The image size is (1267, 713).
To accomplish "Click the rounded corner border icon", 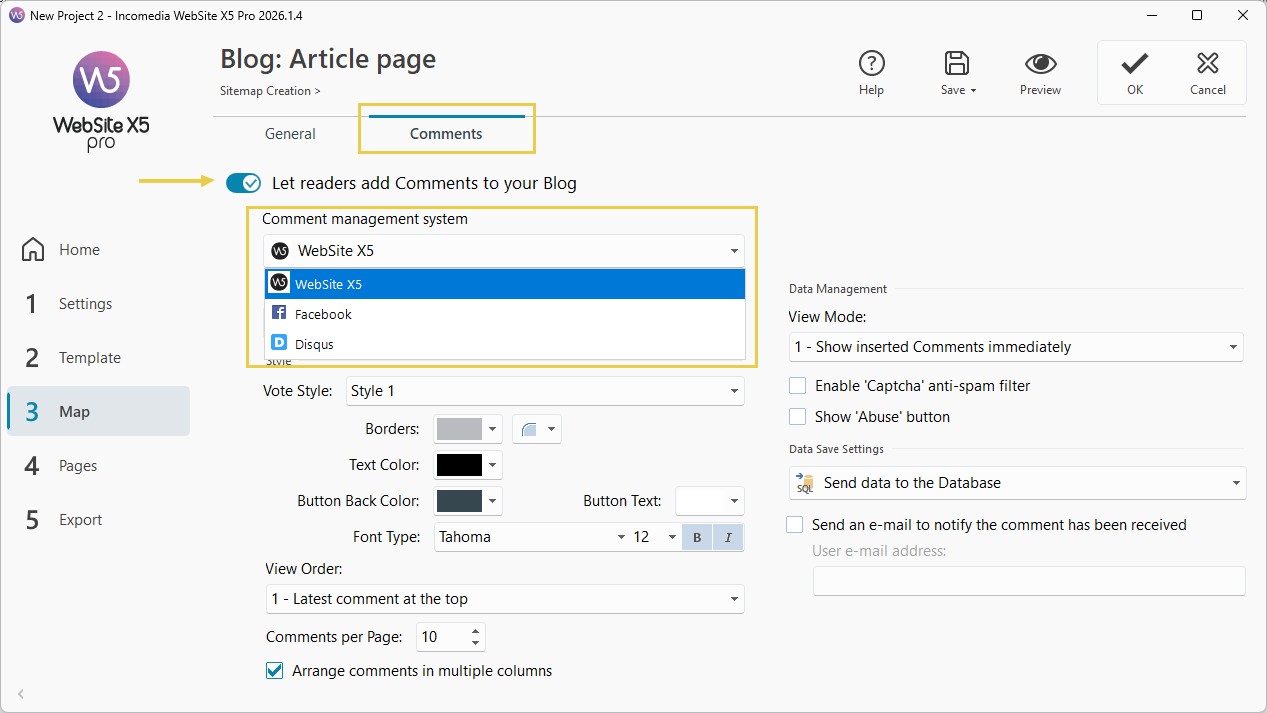I will [530, 430].
